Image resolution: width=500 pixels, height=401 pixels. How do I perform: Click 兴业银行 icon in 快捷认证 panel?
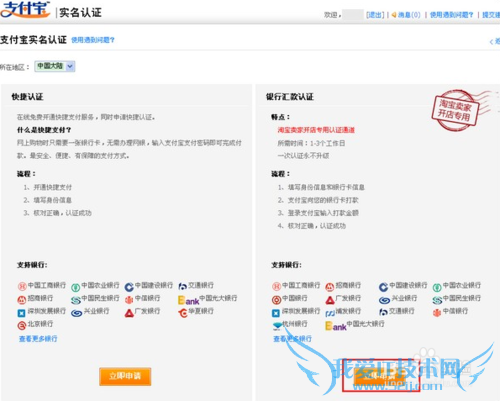(76, 313)
